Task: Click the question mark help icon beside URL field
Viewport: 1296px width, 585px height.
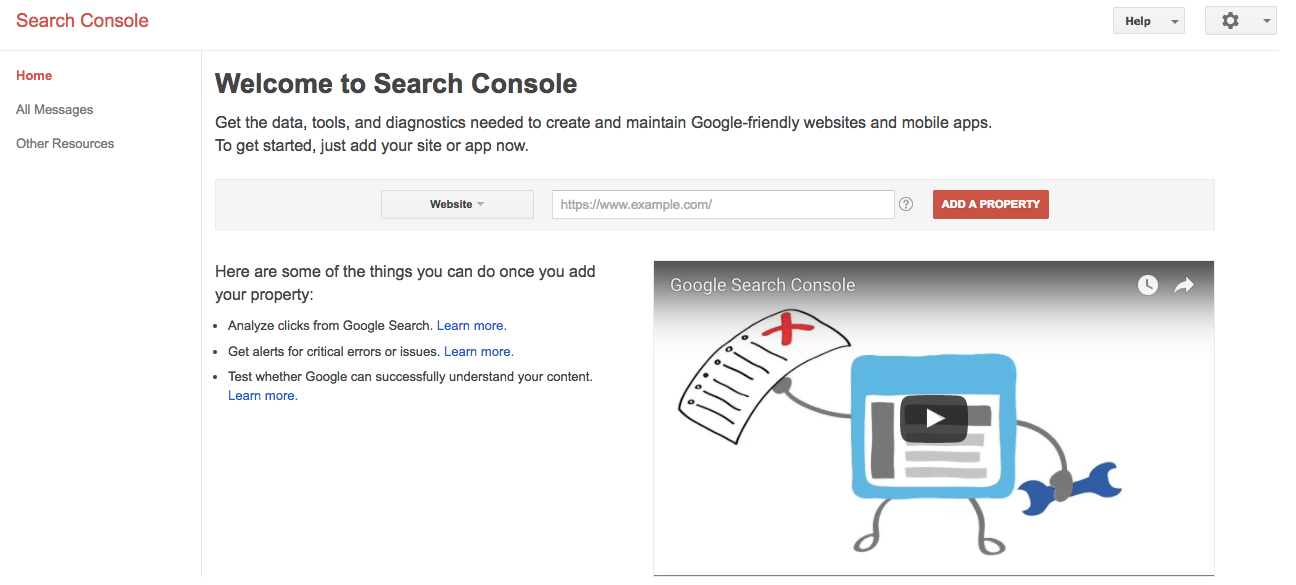Action: coord(906,204)
